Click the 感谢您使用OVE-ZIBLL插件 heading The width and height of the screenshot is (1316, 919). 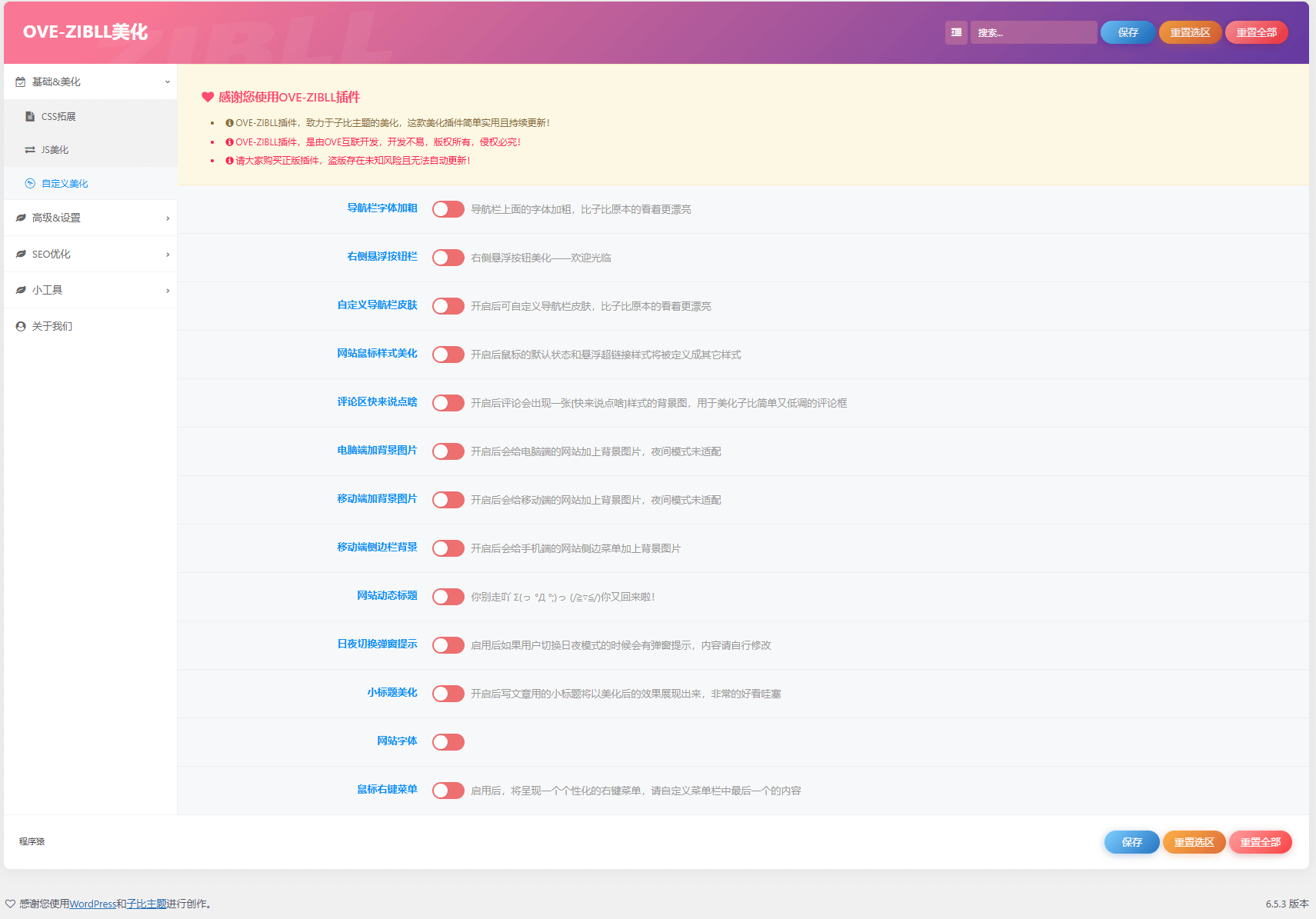(289, 97)
